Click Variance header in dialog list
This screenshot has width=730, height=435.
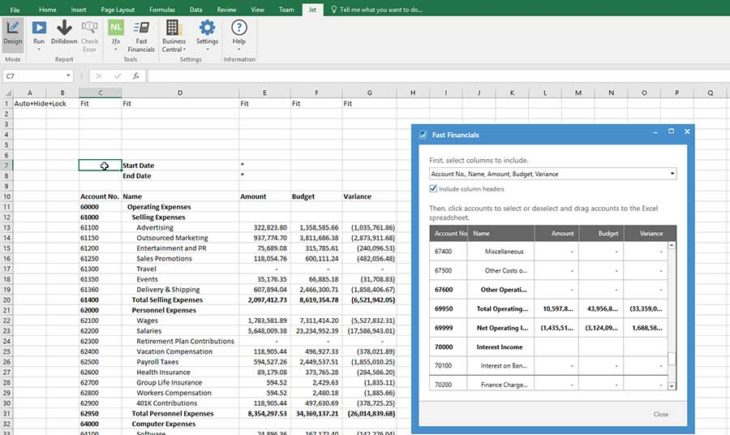[650, 233]
